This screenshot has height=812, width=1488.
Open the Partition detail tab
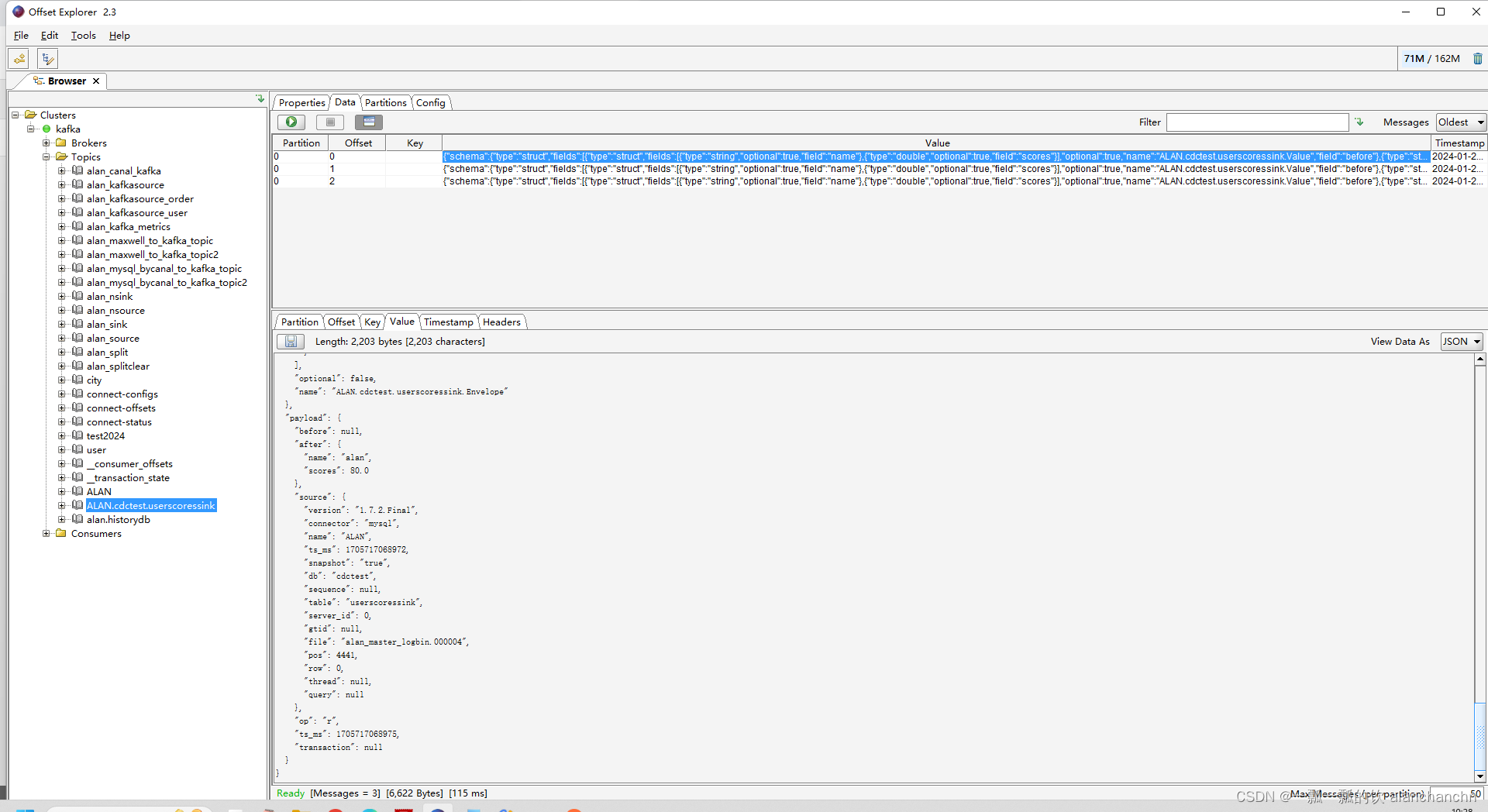299,322
